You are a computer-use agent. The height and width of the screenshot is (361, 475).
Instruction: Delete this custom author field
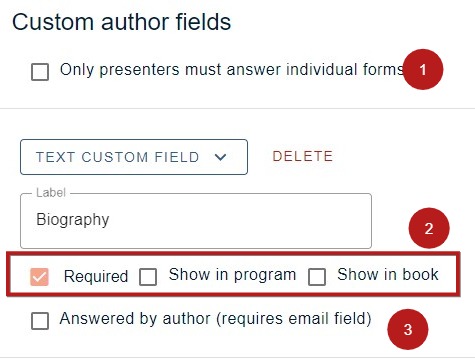coord(303,156)
